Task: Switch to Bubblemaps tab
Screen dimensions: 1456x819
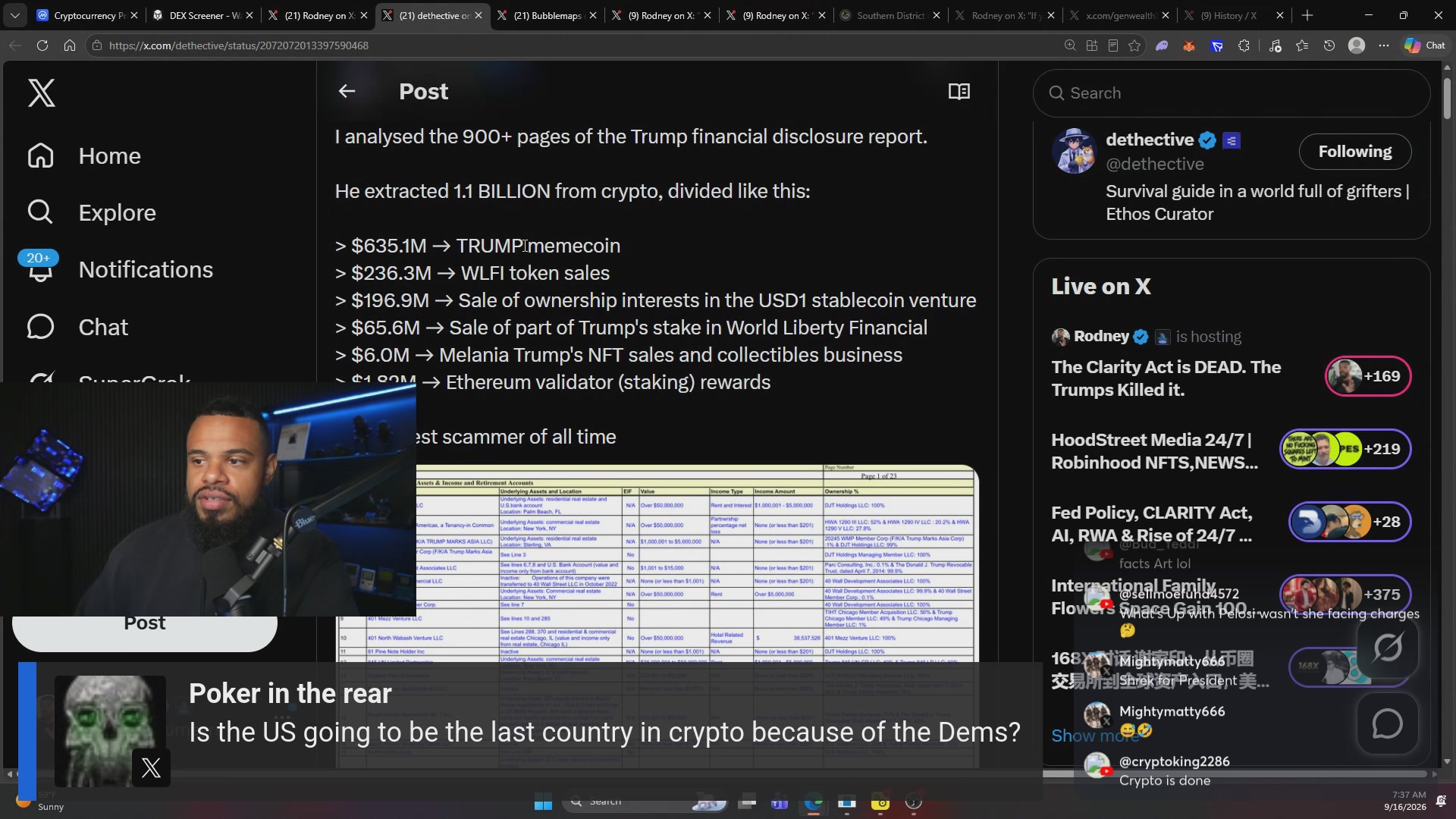Action: 546,15
